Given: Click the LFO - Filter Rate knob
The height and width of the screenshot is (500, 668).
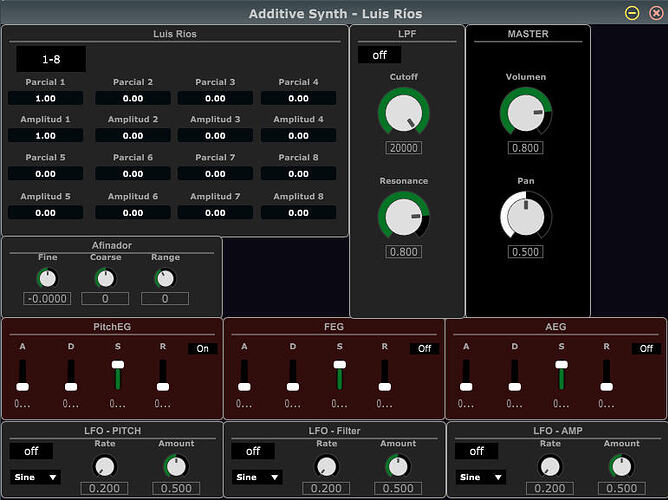Looking at the screenshot, I should (x=326, y=466).
